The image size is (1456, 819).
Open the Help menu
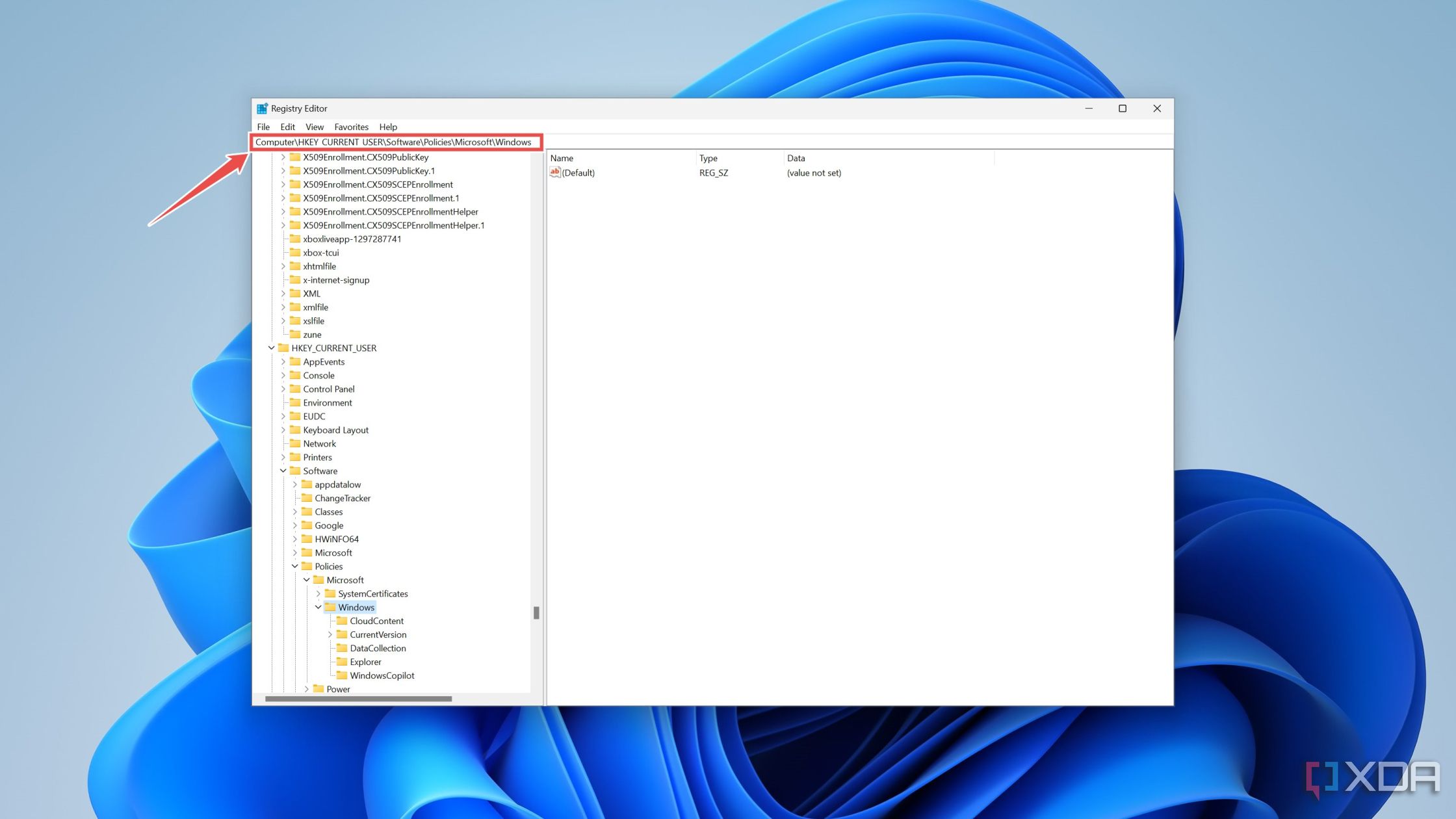pos(388,126)
